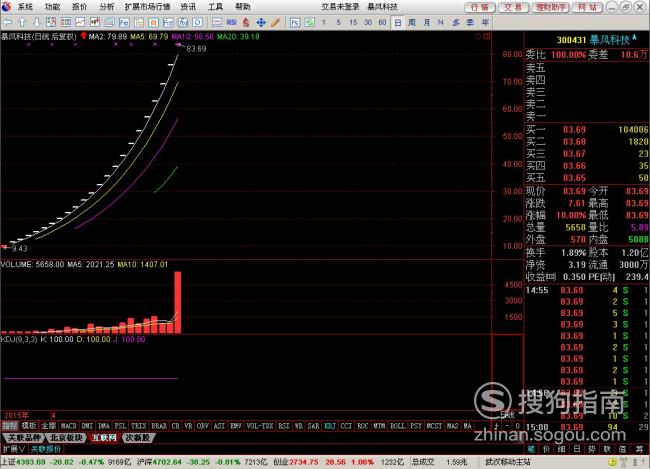Select the 关联品种 tab
The image size is (650, 469).
tap(24, 437)
